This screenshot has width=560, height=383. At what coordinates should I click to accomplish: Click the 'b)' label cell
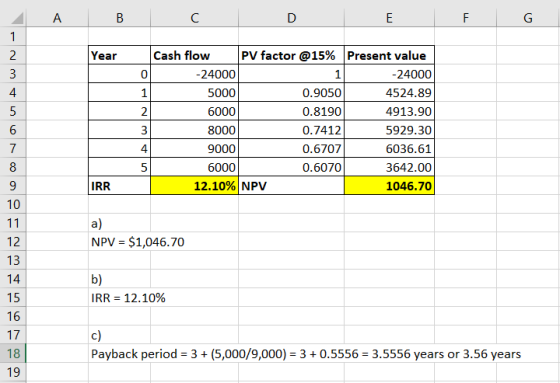[120, 279]
